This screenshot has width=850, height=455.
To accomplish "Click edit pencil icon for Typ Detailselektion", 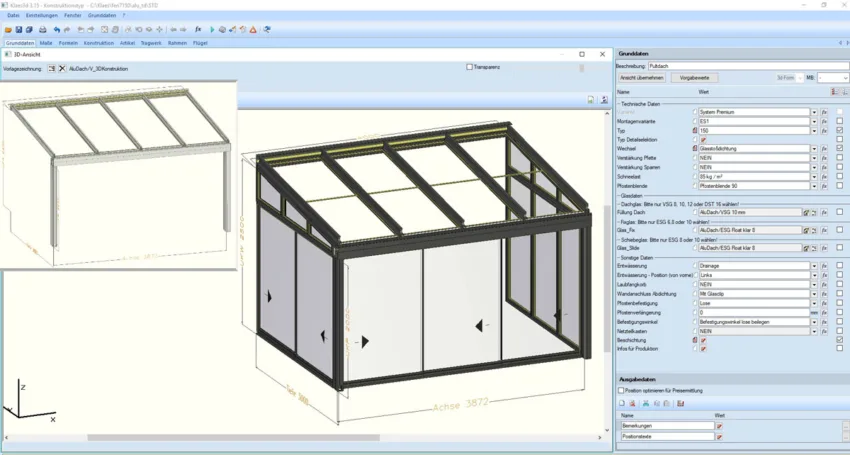I will pyautogui.click(x=704, y=140).
